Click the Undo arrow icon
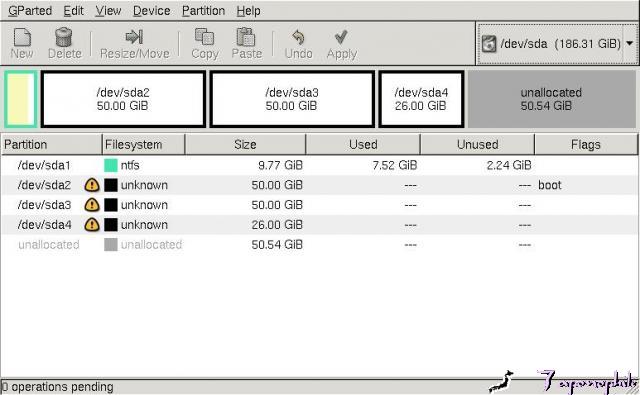 click(x=298, y=38)
